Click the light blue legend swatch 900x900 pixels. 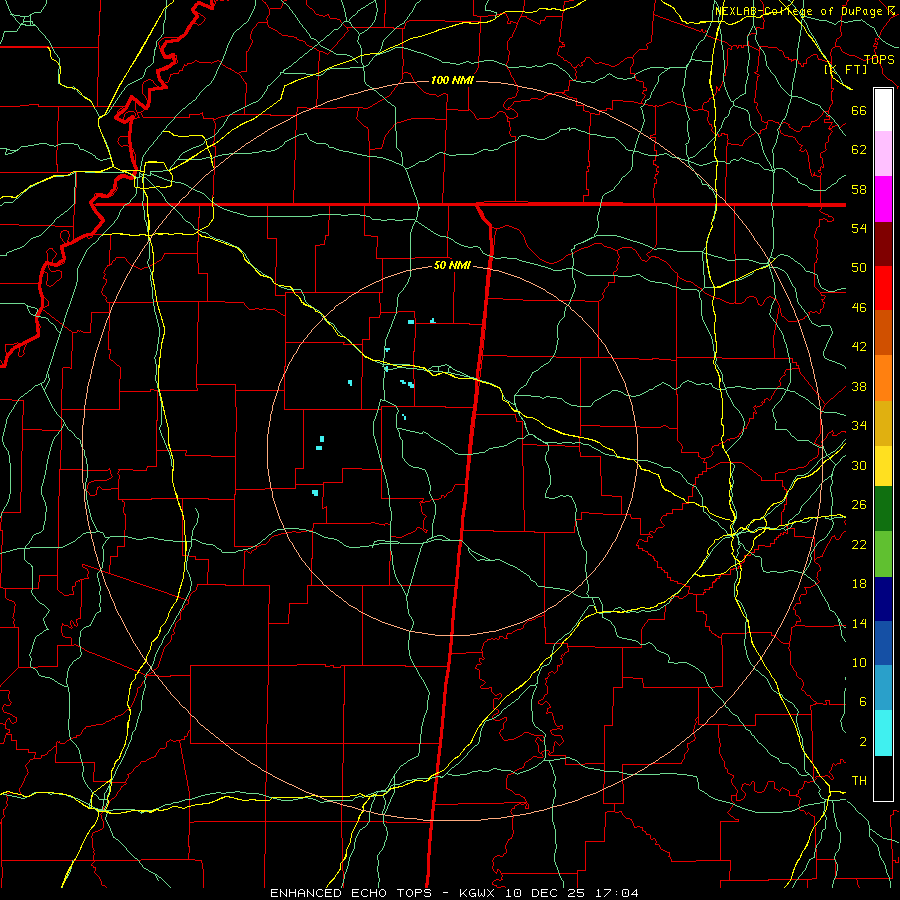tap(883, 687)
